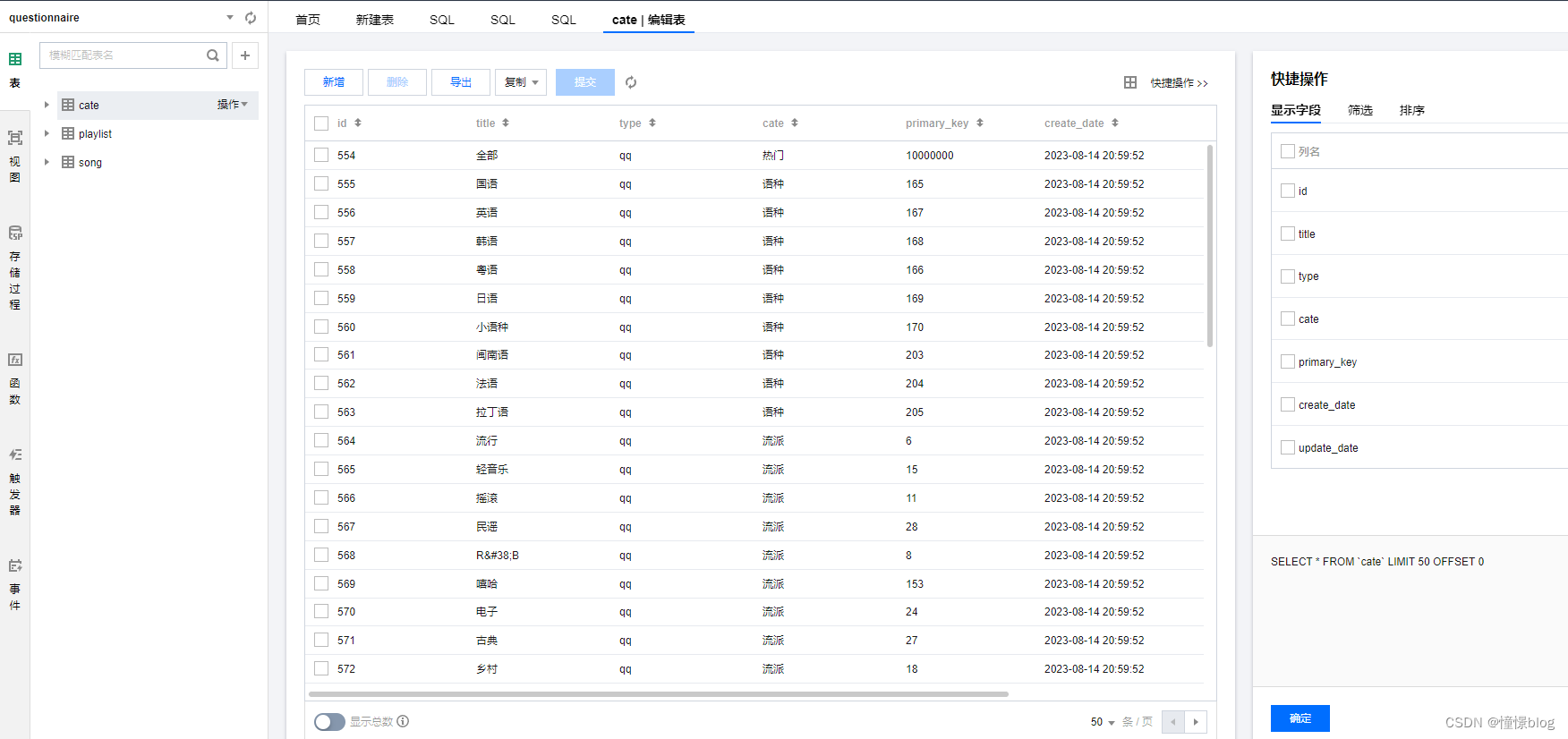
Task: Click the search magnifier in table filter
Action: pyautogui.click(x=213, y=55)
